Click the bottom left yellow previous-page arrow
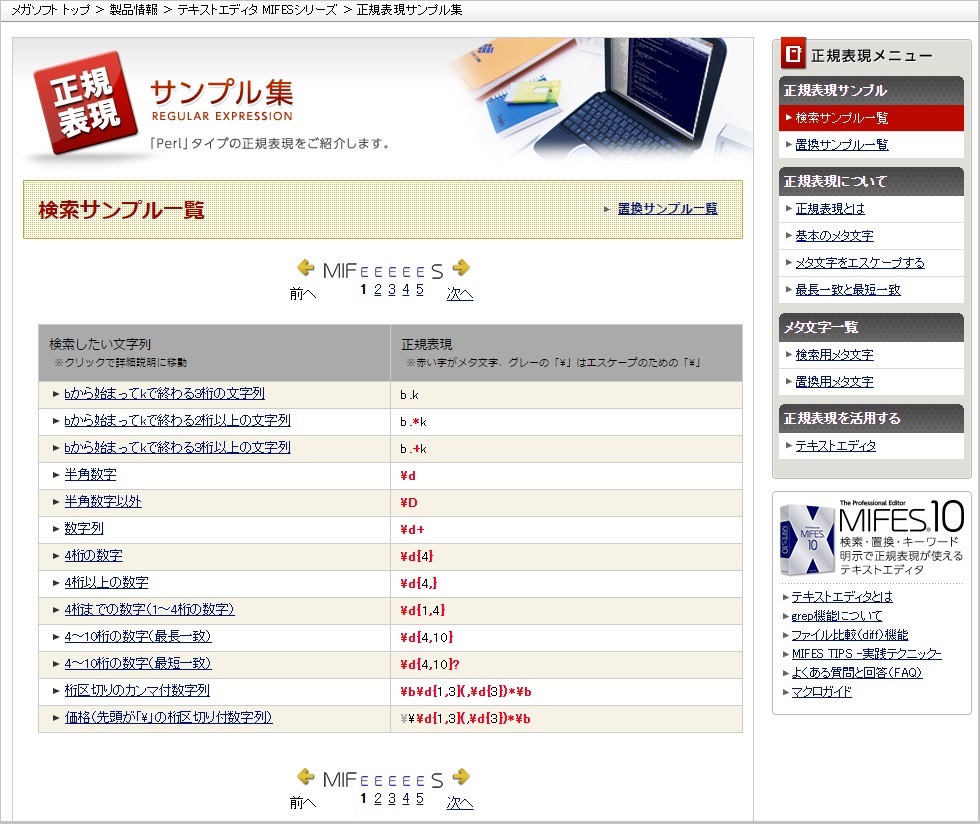 pos(306,777)
